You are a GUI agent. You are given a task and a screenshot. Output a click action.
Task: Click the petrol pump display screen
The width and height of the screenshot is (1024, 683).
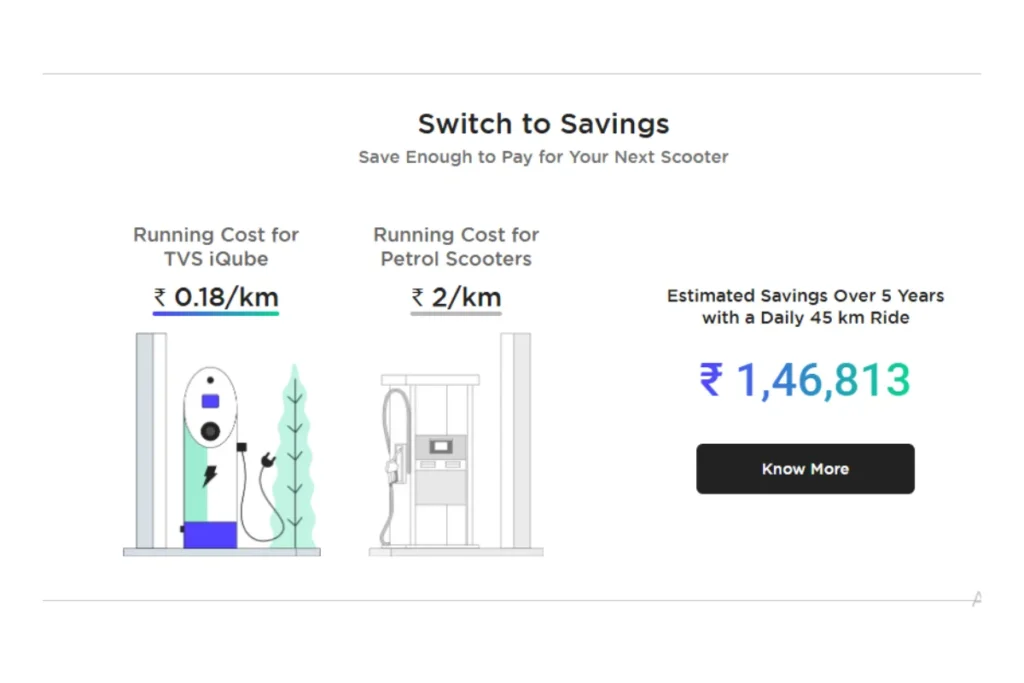441,447
